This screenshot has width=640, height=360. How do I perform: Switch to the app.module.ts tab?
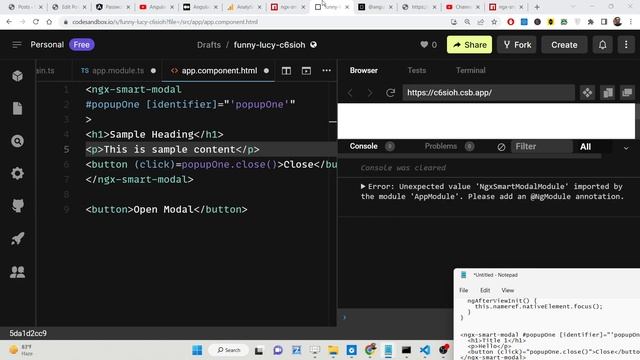click(118, 71)
